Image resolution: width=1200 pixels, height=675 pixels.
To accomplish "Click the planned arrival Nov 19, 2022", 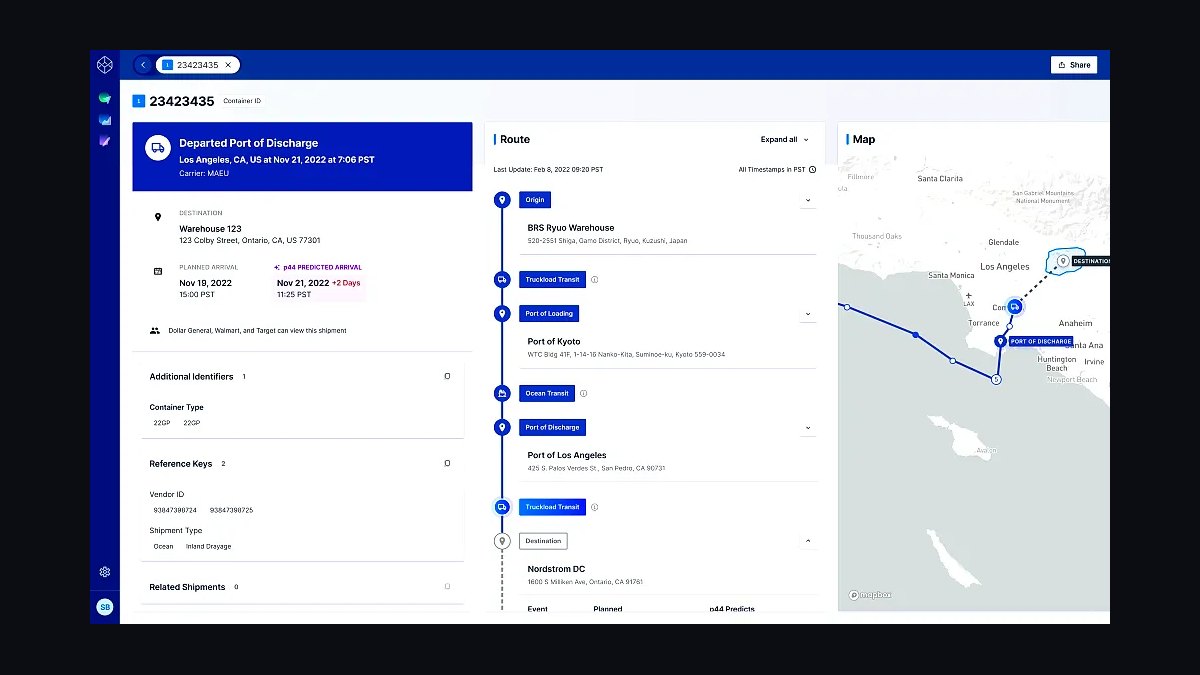I will 205,283.
